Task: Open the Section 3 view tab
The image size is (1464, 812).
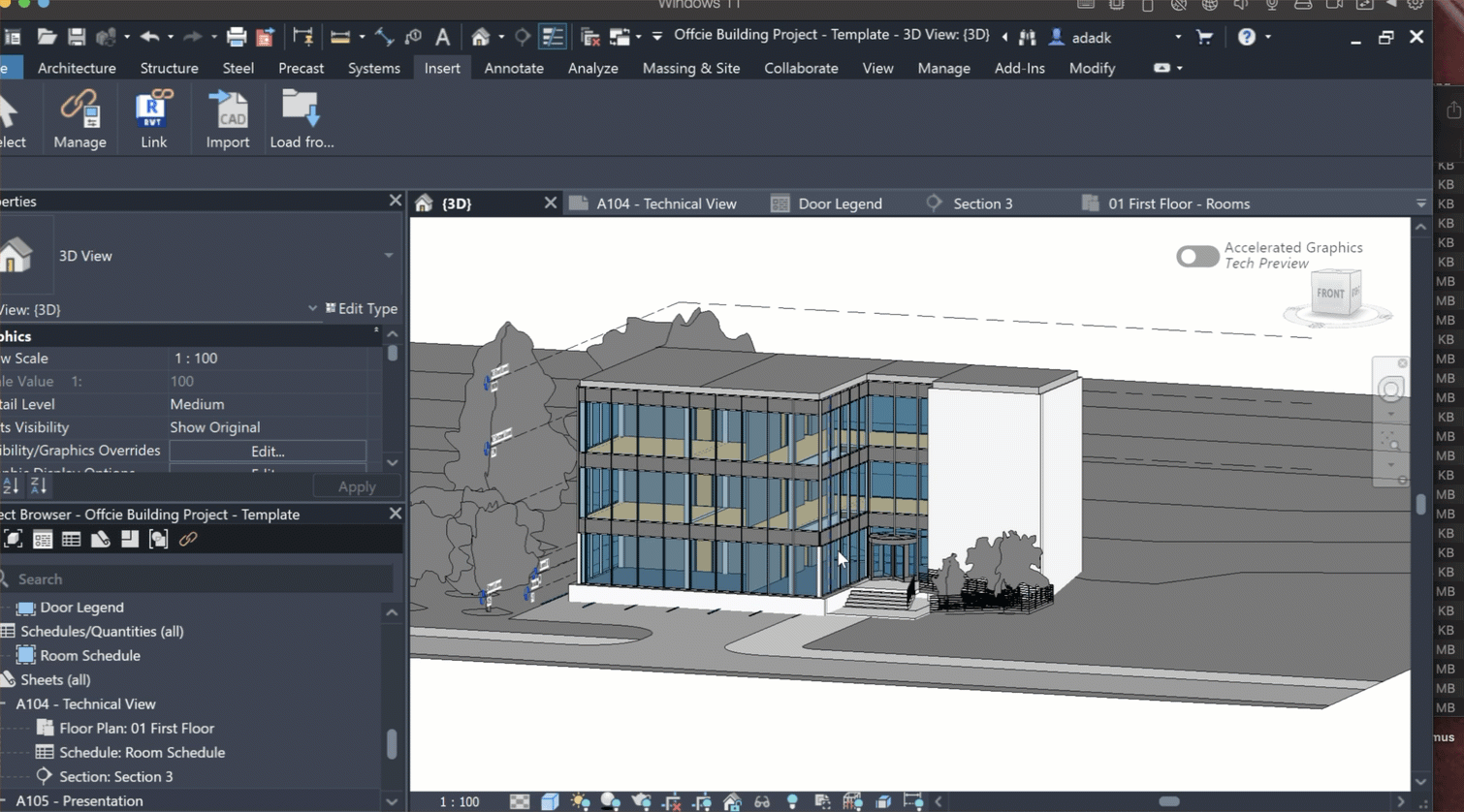Action: 982,203
